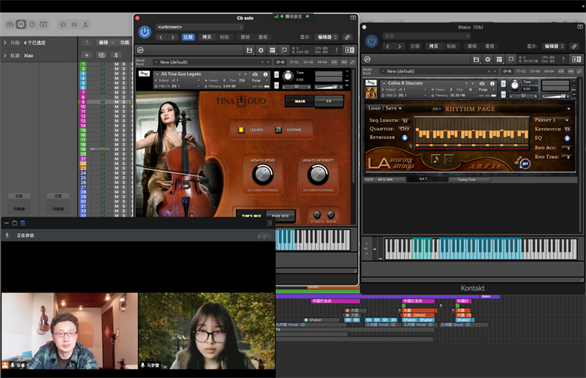
Task: Toggle Quantize Off value on Rhythm Page
Action: click(x=404, y=129)
